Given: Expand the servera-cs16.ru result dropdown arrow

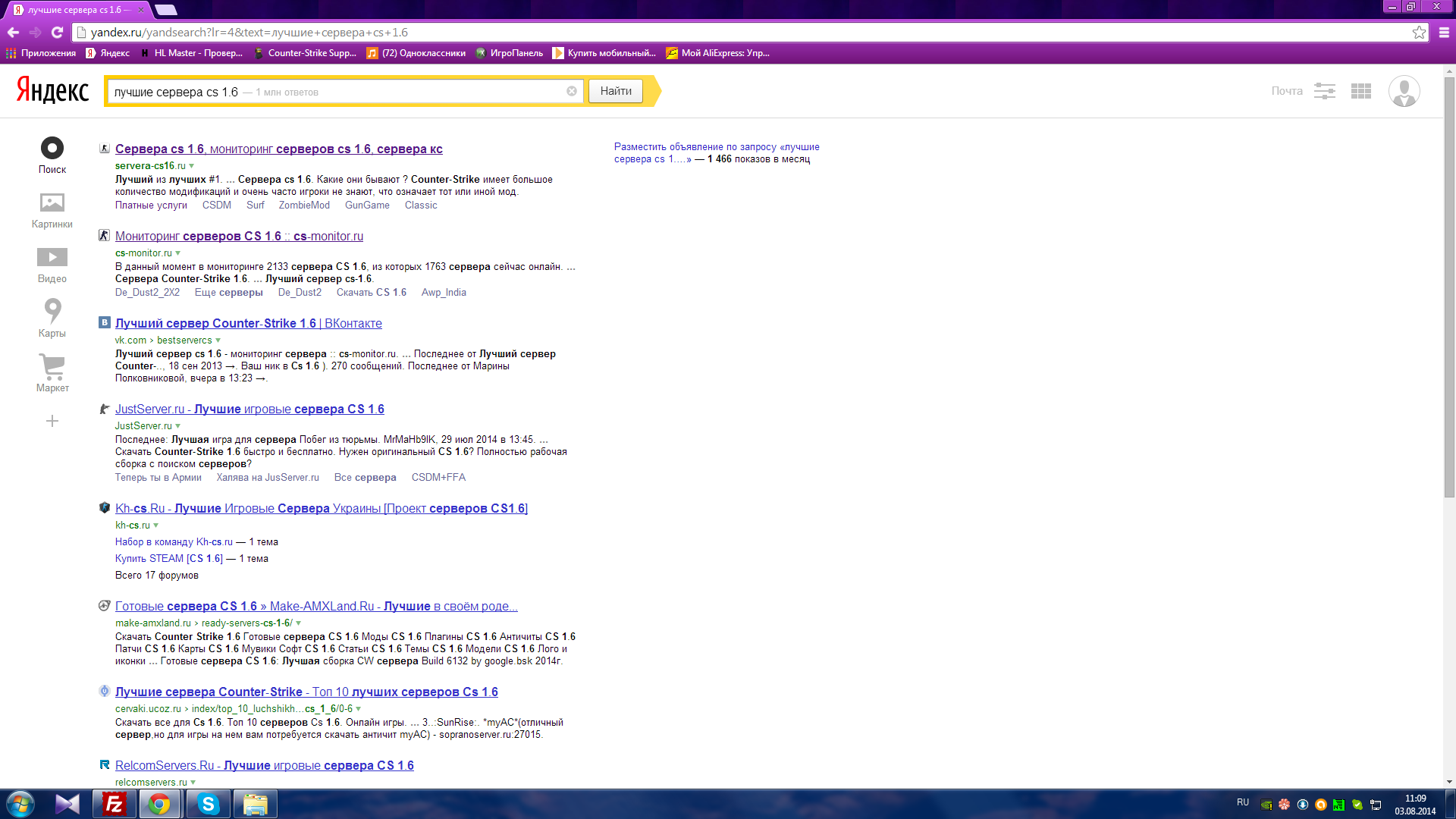Looking at the screenshot, I should (x=192, y=166).
